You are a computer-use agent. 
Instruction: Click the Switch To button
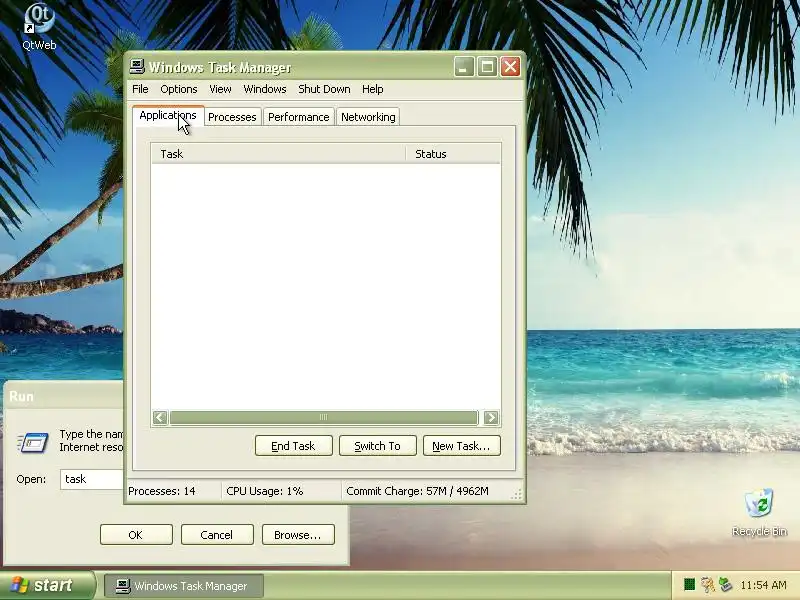[378, 446]
